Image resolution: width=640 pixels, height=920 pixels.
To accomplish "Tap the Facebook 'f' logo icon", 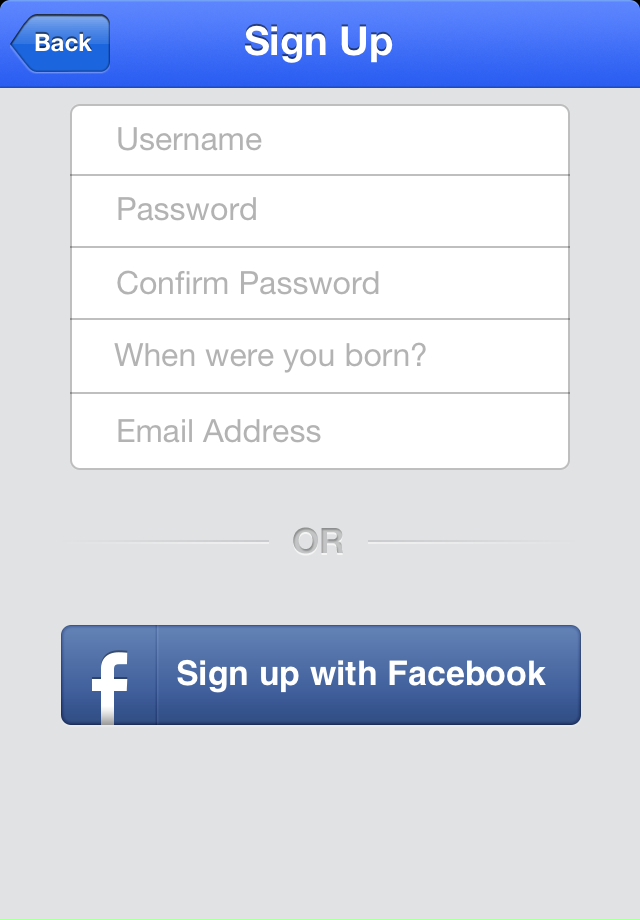I will [x=110, y=687].
